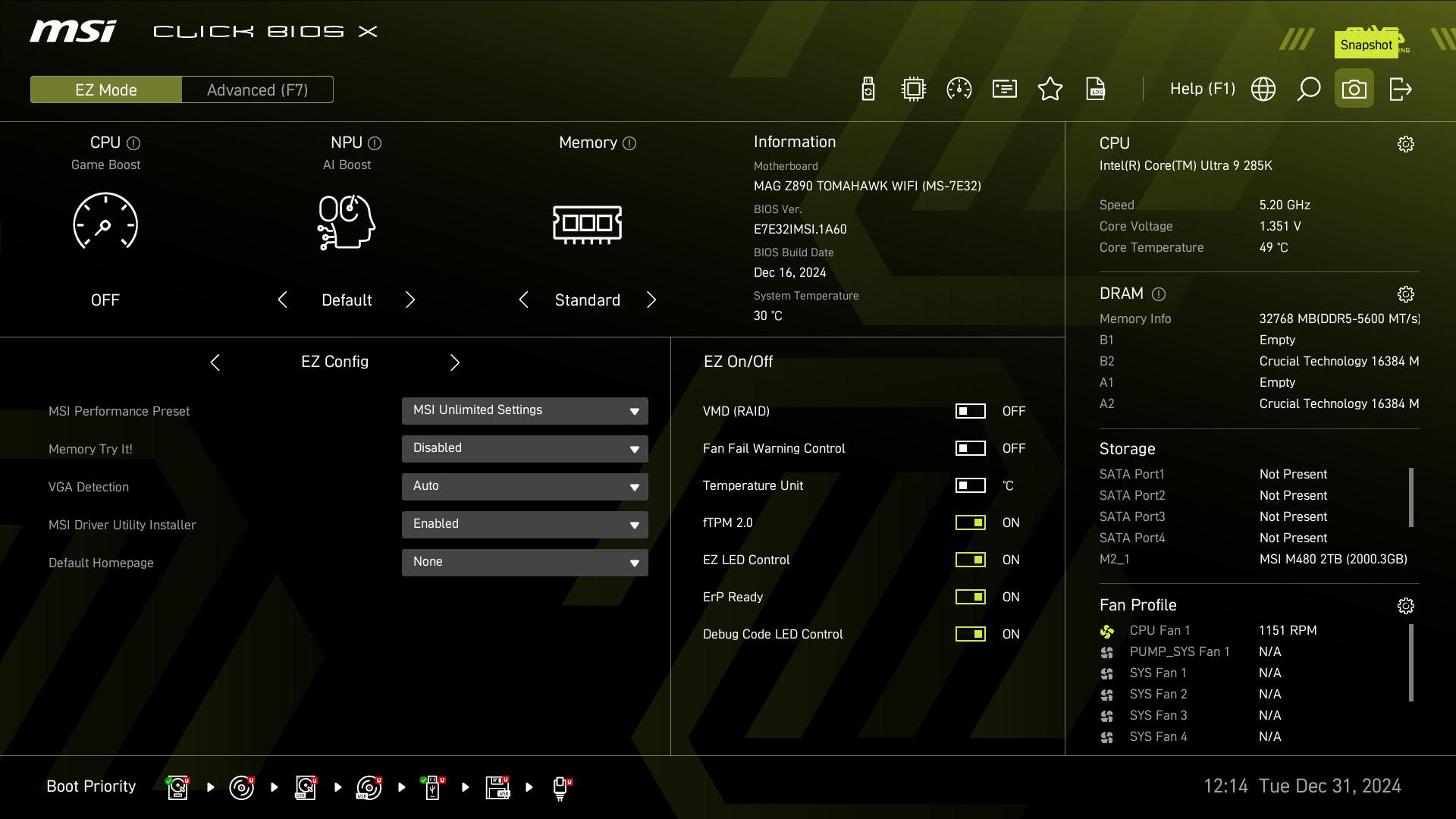Click the CPU Game Boost icon
This screenshot has width=1456, height=819.
click(x=105, y=222)
